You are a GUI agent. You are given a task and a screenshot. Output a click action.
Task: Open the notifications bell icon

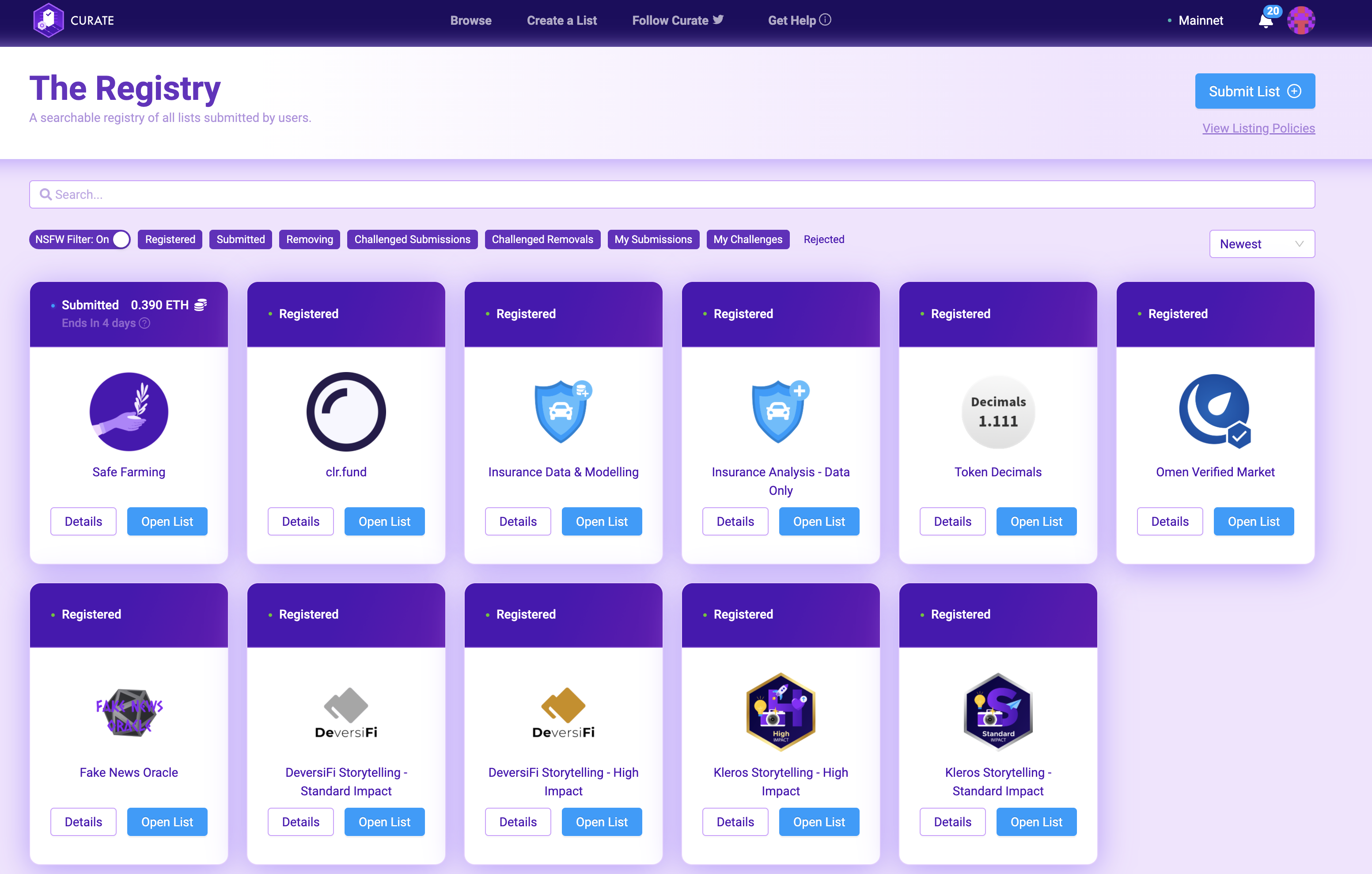pos(1265,21)
